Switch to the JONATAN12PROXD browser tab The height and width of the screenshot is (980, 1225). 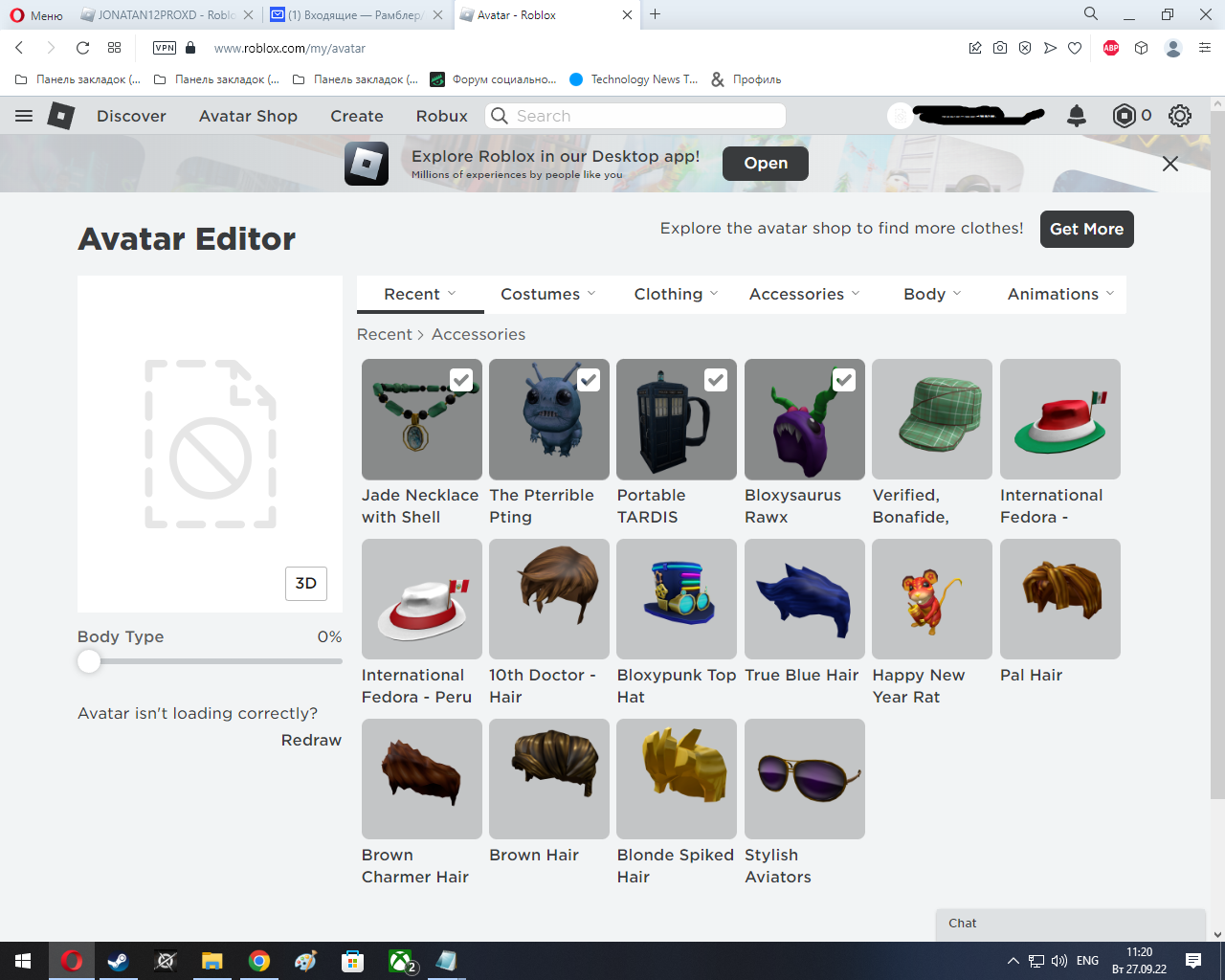[166, 14]
